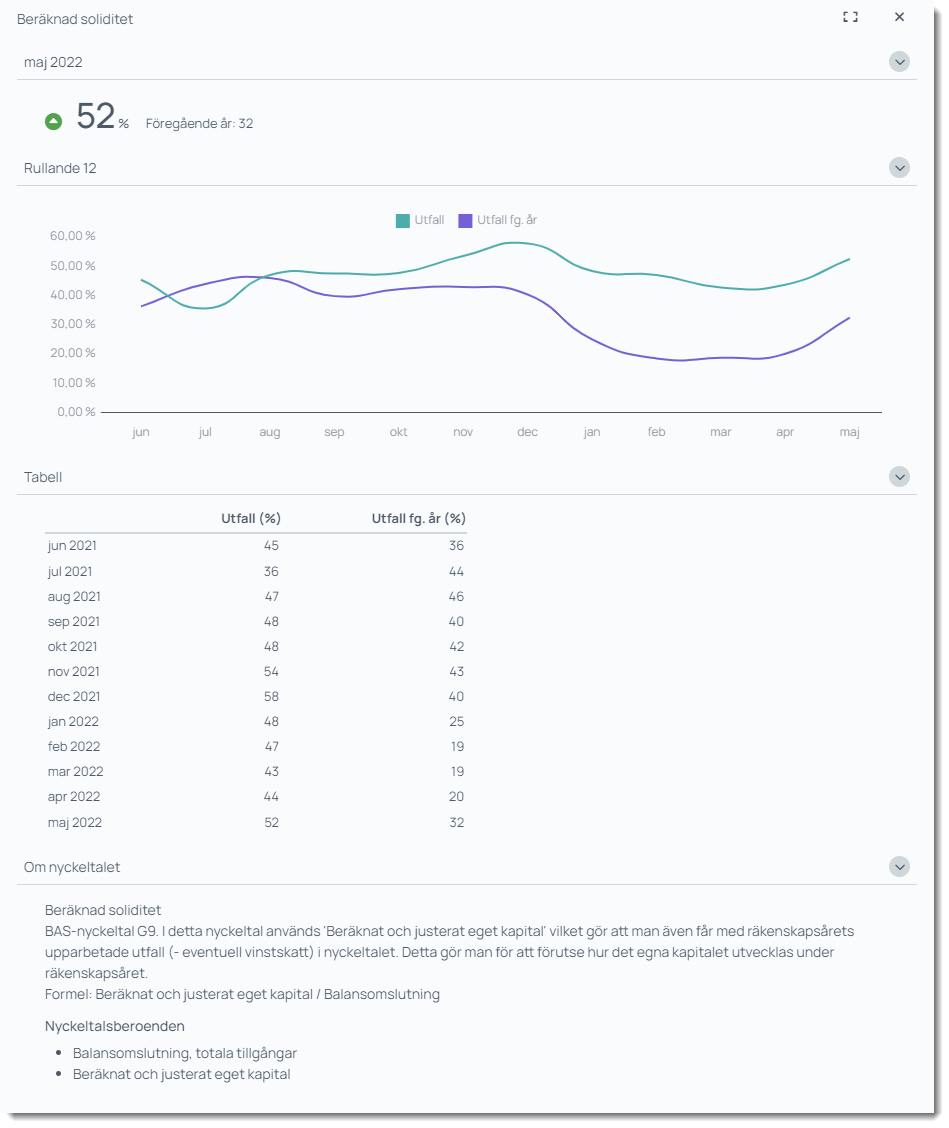Click the Utfall legend label
The image size is (949, 1128).
[x=429, y=220]
